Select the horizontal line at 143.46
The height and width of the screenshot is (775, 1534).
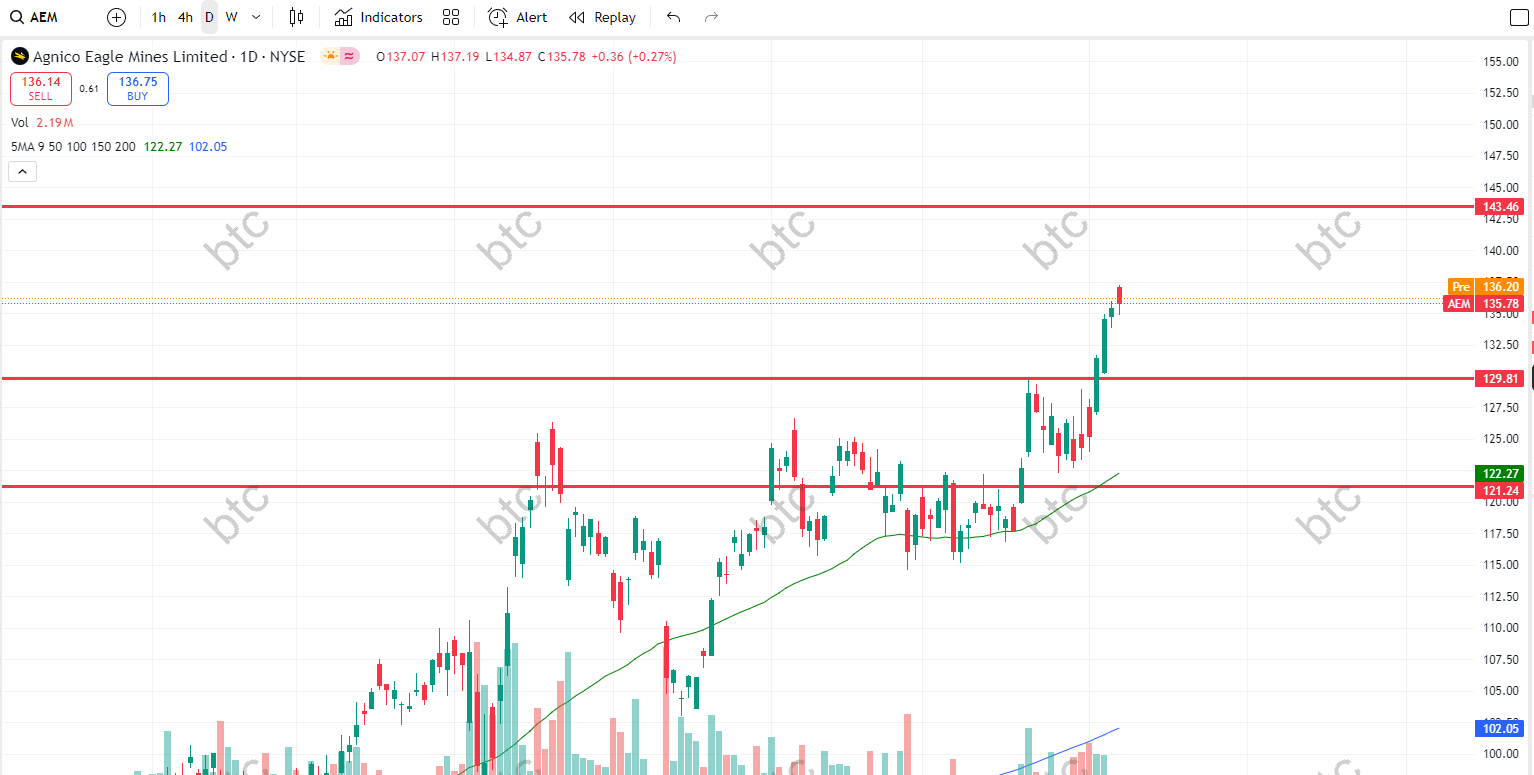pyautogui.click(x=738, y=207)
